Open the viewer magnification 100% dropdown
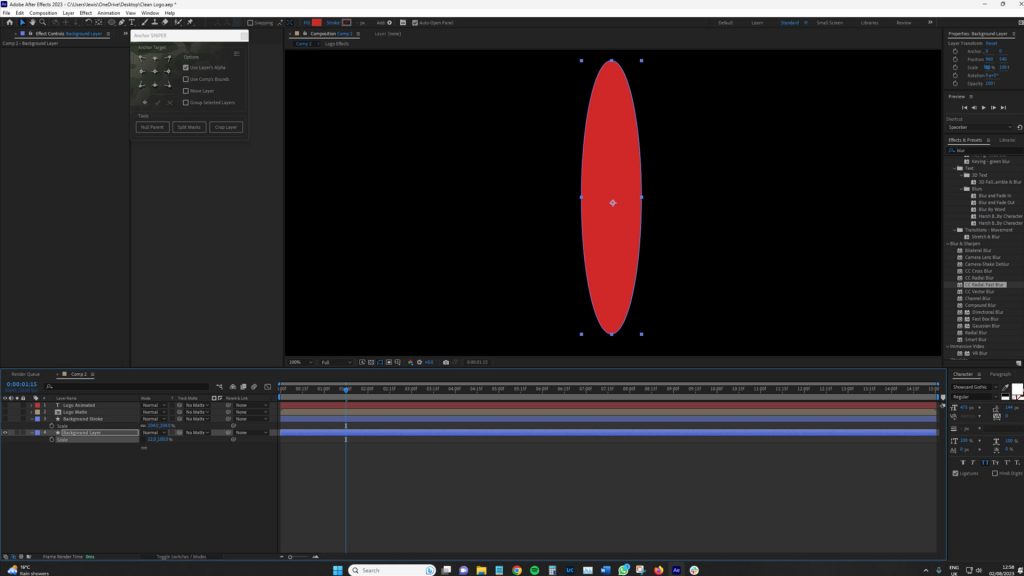 click(x=300, y=362)
